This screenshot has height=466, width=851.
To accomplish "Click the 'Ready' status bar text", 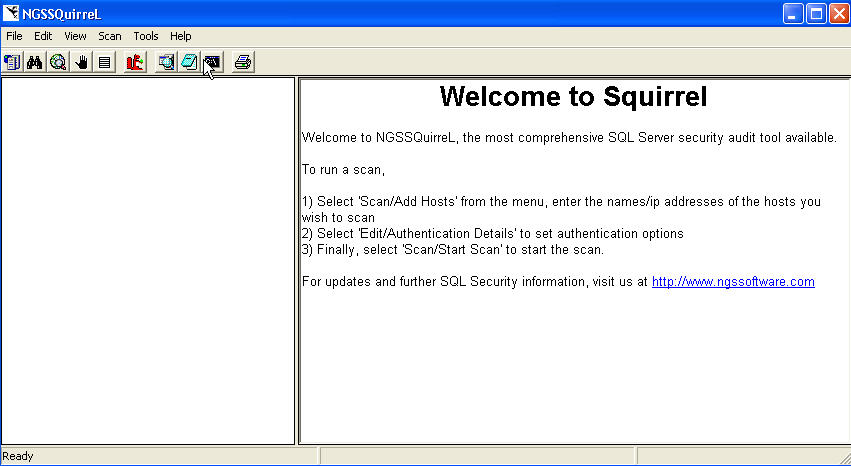I will click(18, 456).
